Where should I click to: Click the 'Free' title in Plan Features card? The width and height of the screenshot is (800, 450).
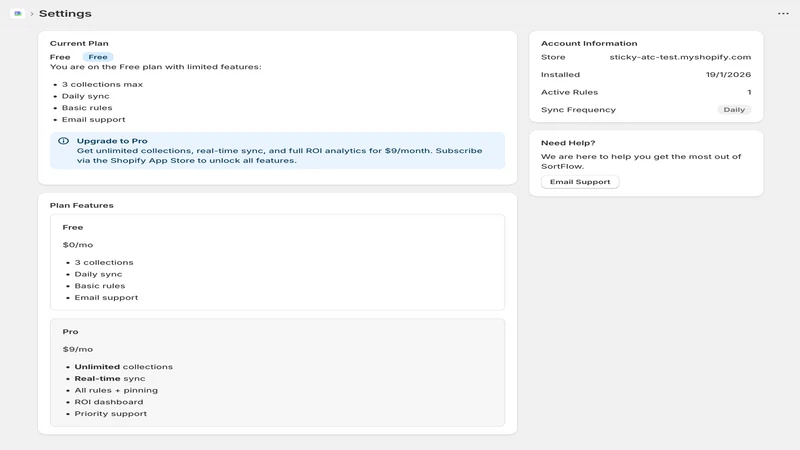pyautogui.click(x=72, y=228)
